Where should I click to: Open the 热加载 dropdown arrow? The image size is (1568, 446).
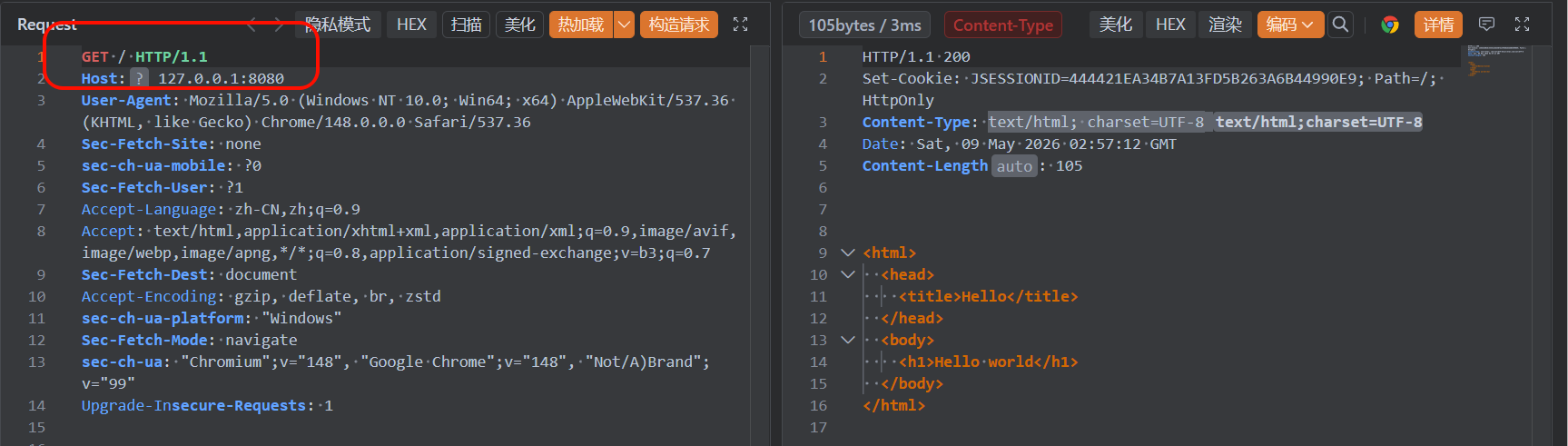coord(625,25)
